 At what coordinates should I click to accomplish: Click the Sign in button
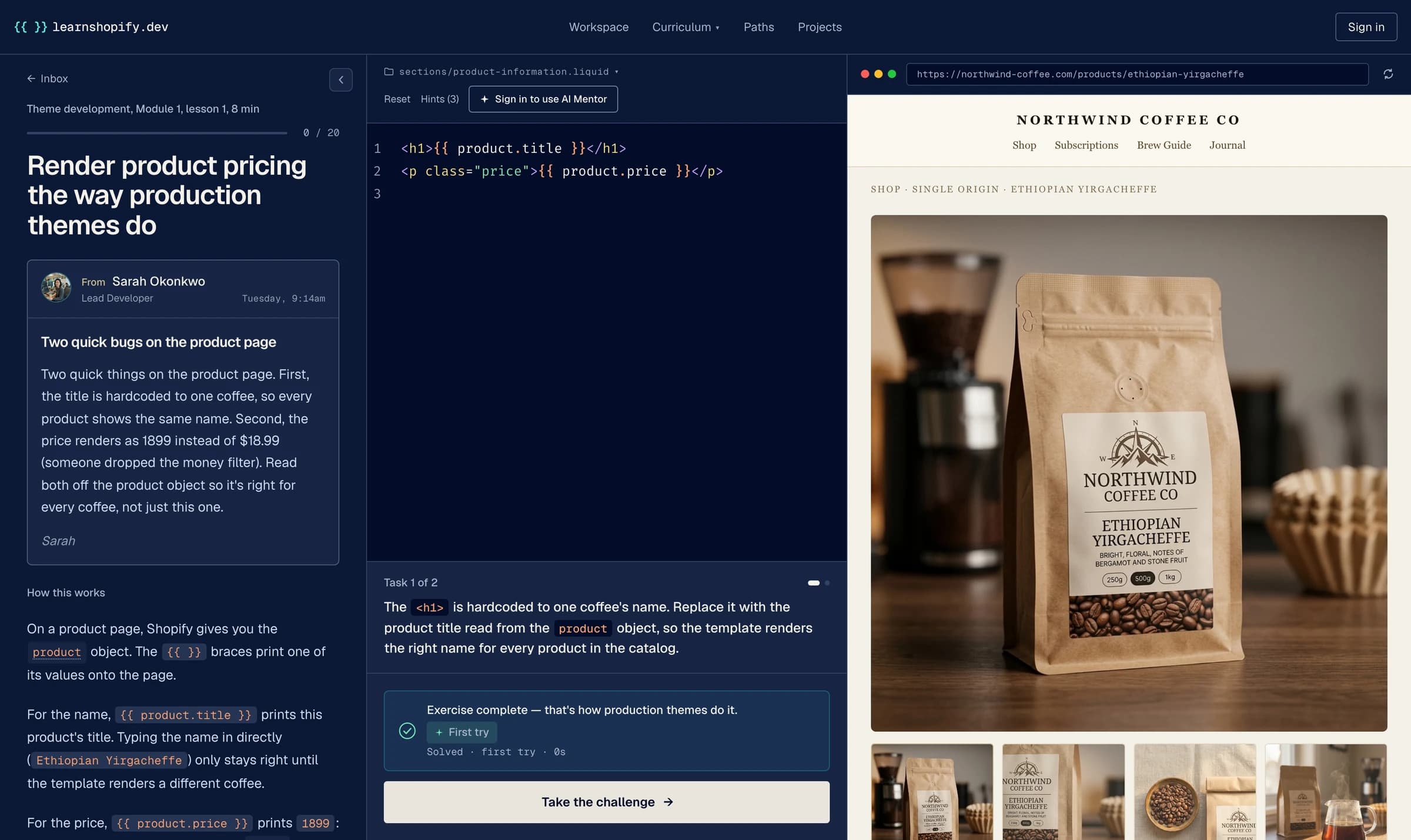[1366, 27]
